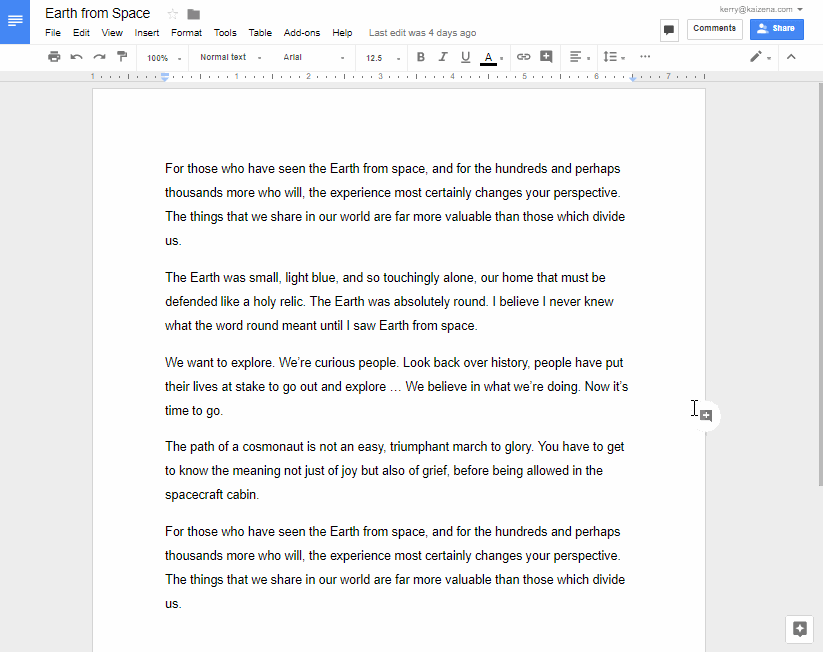Move document using the folder icon

(194, 14)
